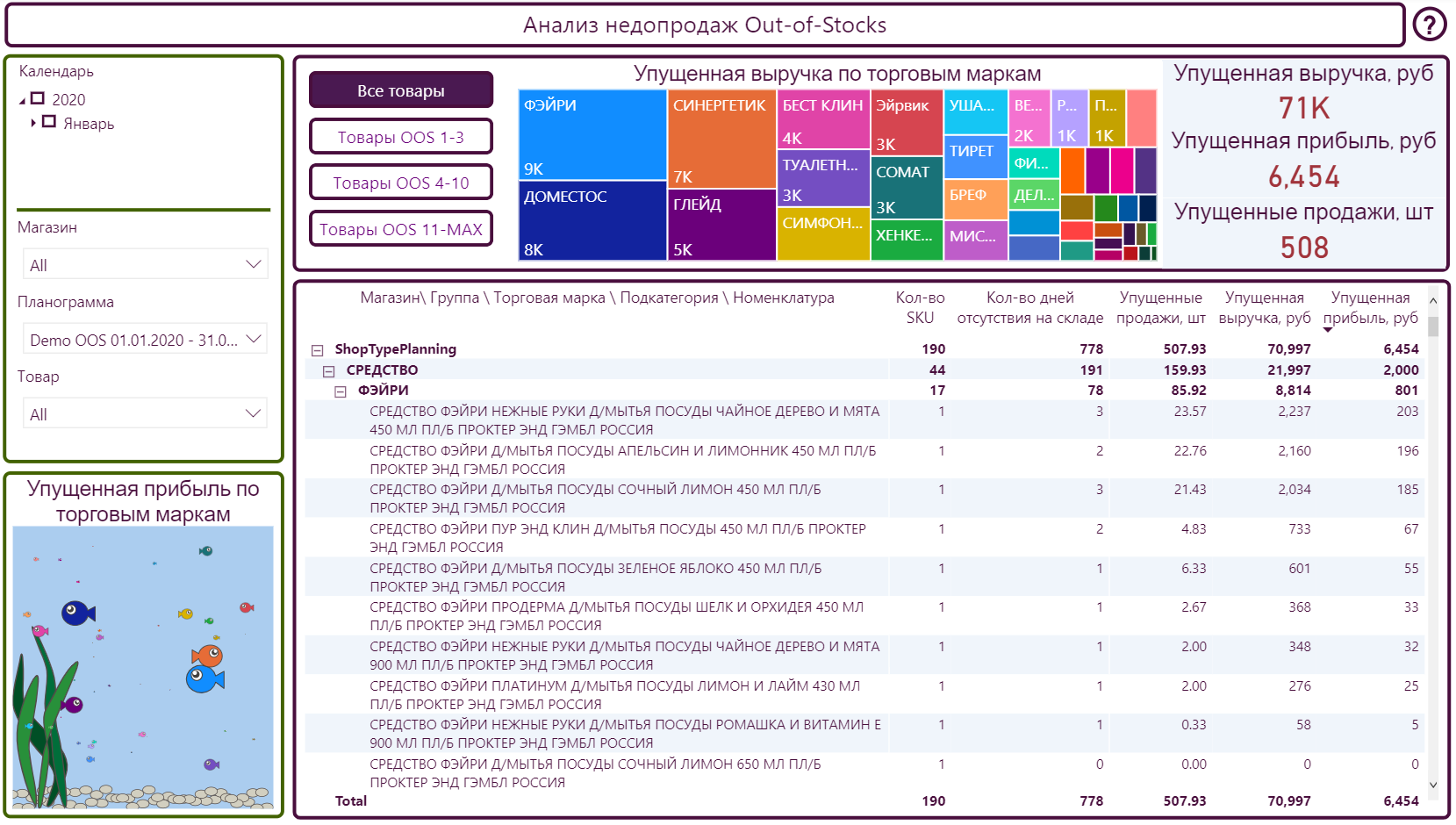
Task: Select the БЕСТ КЛИН treemap tile
Action: coord(823,119)
